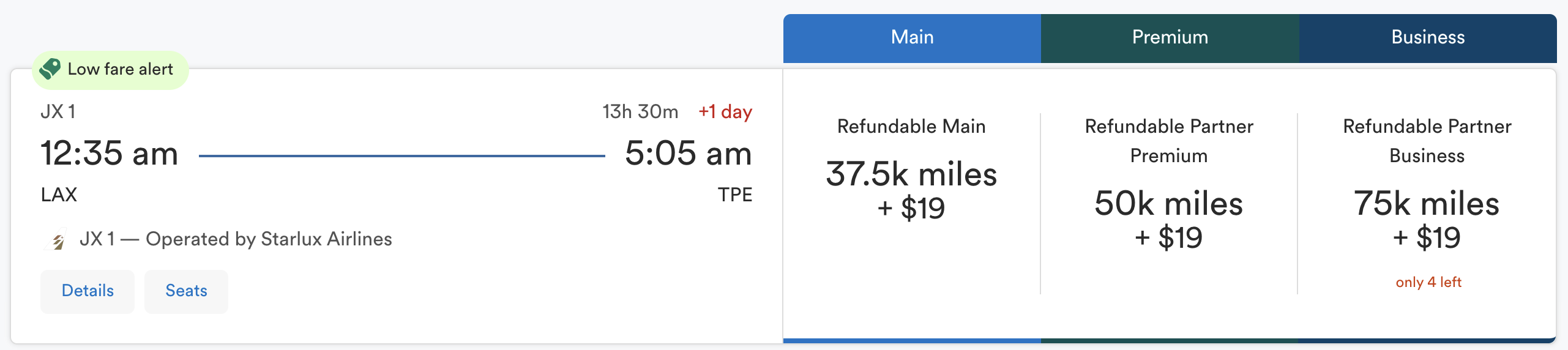The height and width of the screenshot is (350, 1568).
Task: Click the 13h 30m flight duration text
Action: click(640, 112)
